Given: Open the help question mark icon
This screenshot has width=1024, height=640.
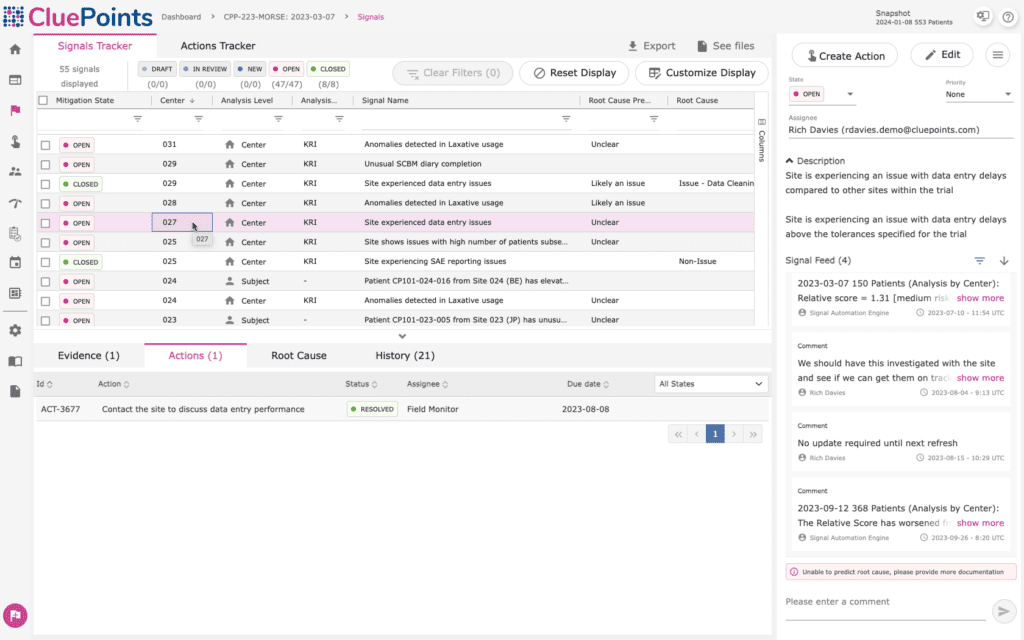Looking at the screenshot, I should point(1008,17).
